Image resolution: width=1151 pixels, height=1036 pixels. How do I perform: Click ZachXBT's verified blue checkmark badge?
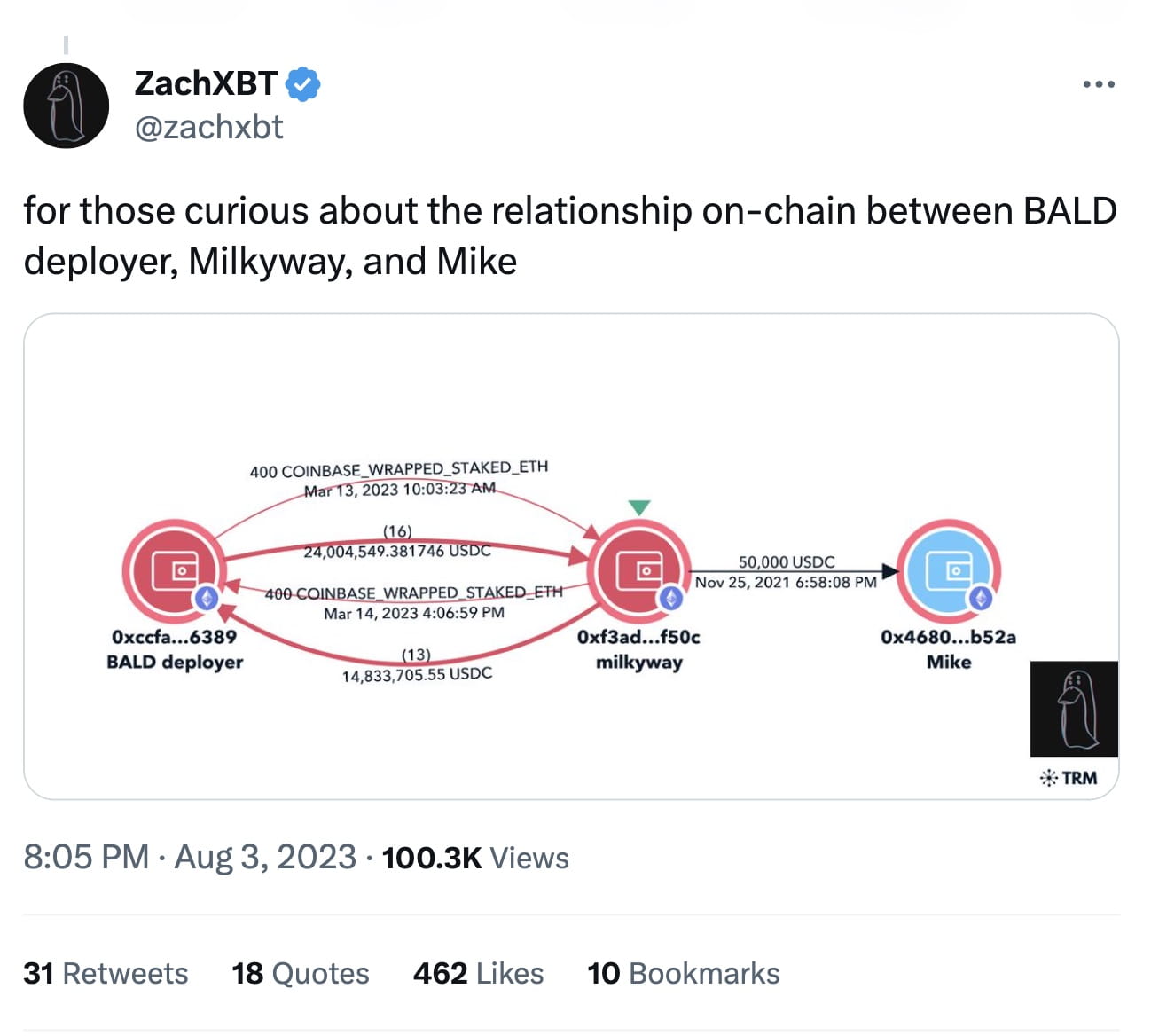(x=304, y=83)
